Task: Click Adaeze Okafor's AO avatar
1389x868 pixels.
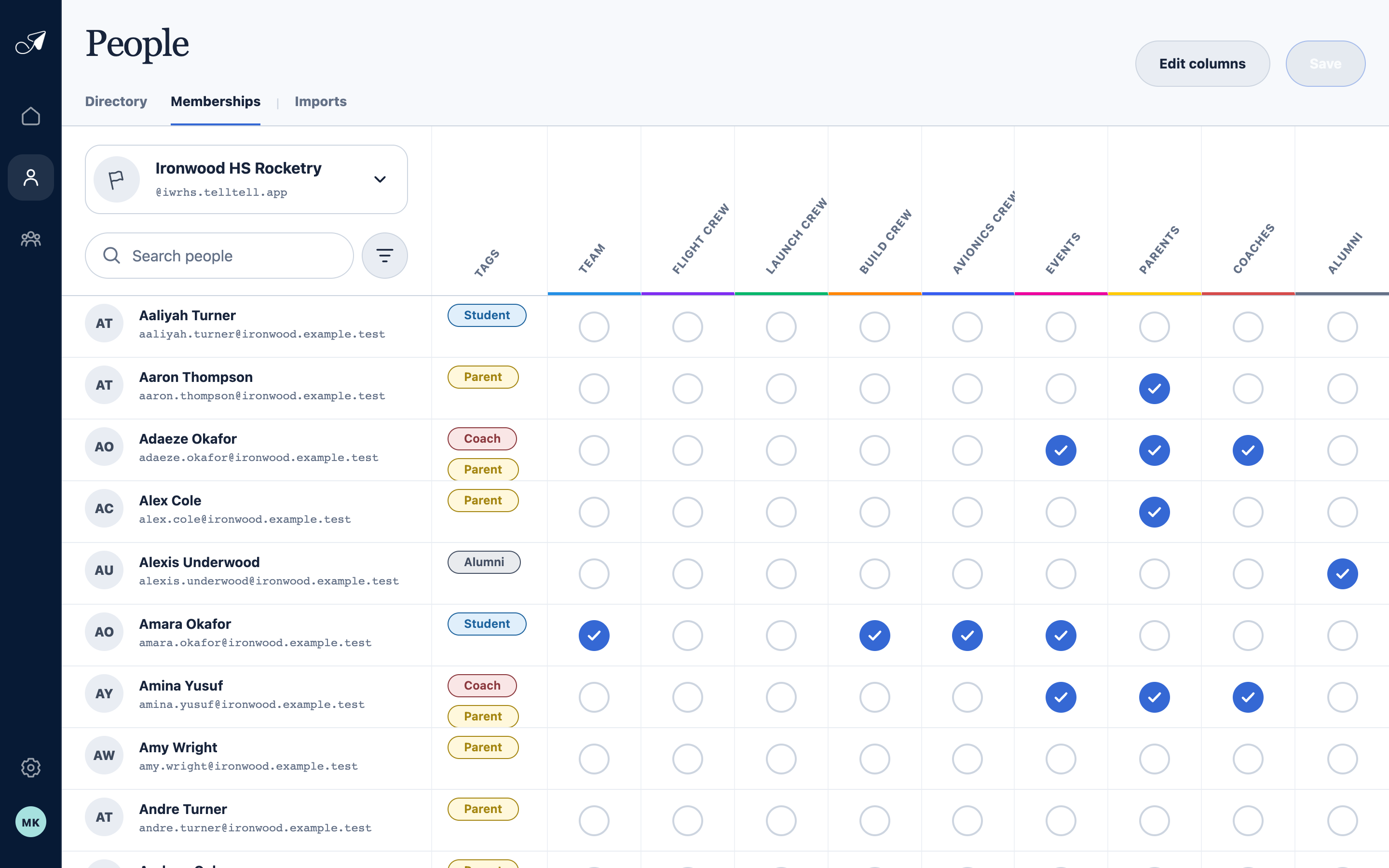Action: [x=104, y=447]
